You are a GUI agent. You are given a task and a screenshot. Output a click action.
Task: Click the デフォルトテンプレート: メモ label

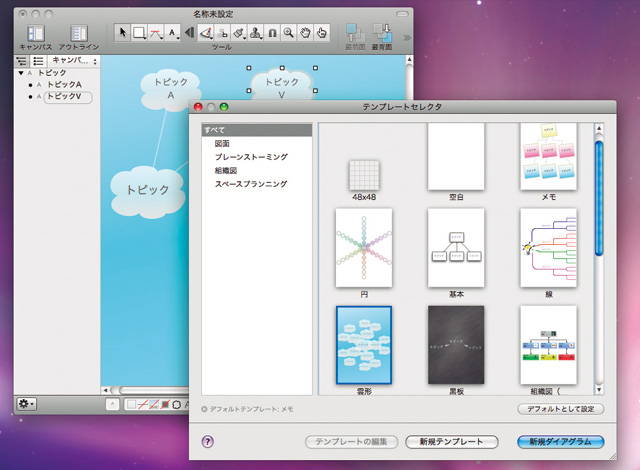tap(251, 409)
